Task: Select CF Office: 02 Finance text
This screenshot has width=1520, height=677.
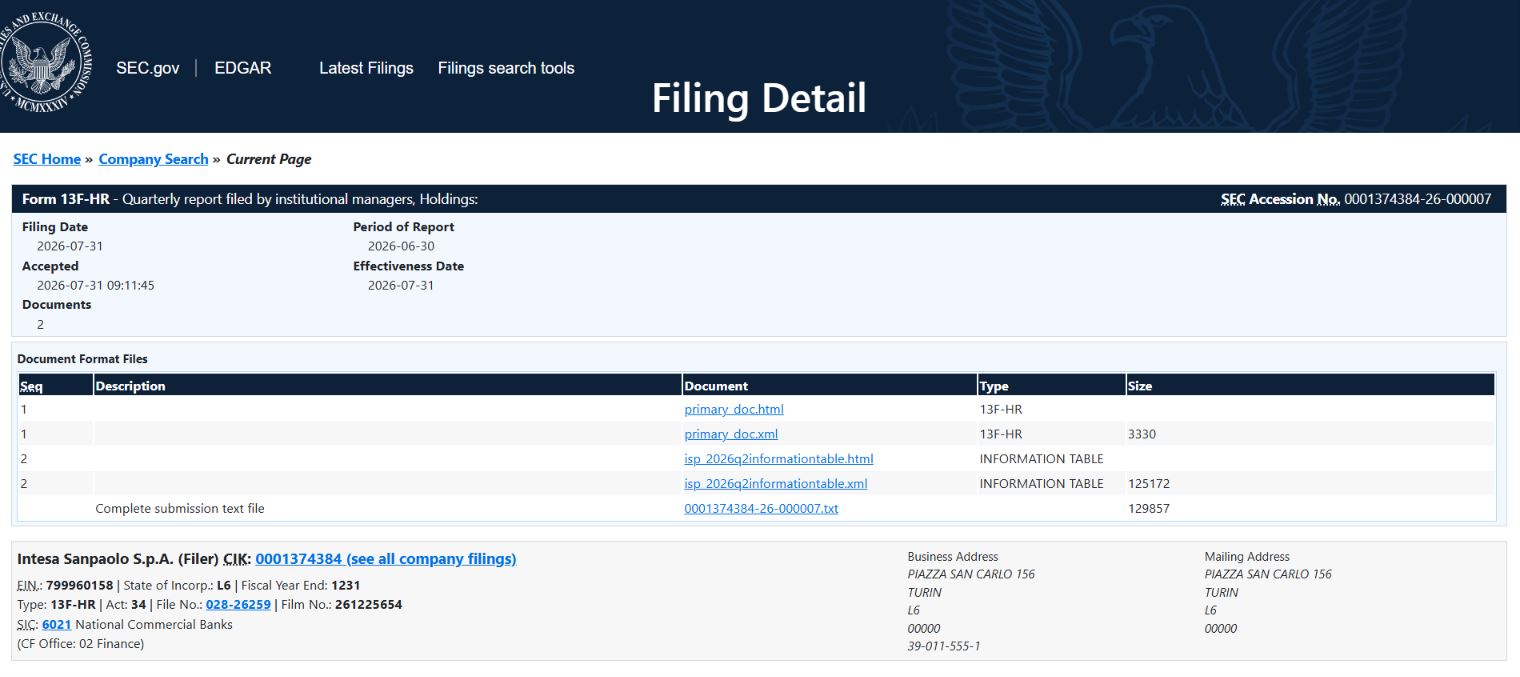Action: tap(81, 644)
